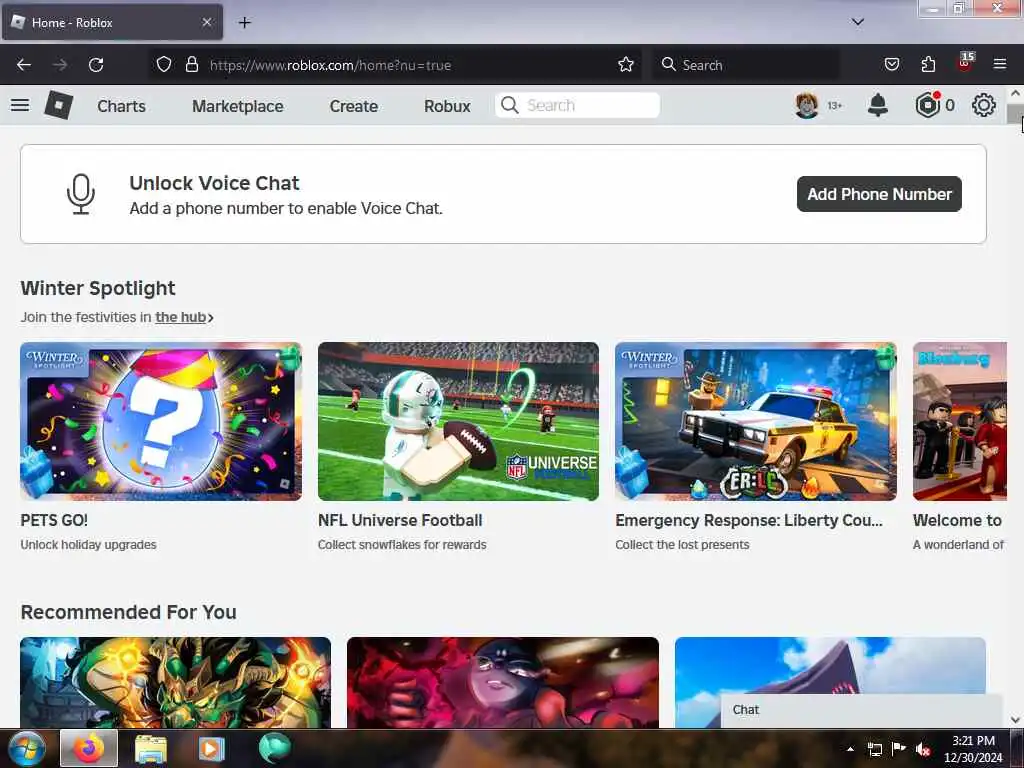The width and height of the screenshot is (1024, 768).
Task: Open the Firefox application menu
Action: click(x=1000, y=65)
